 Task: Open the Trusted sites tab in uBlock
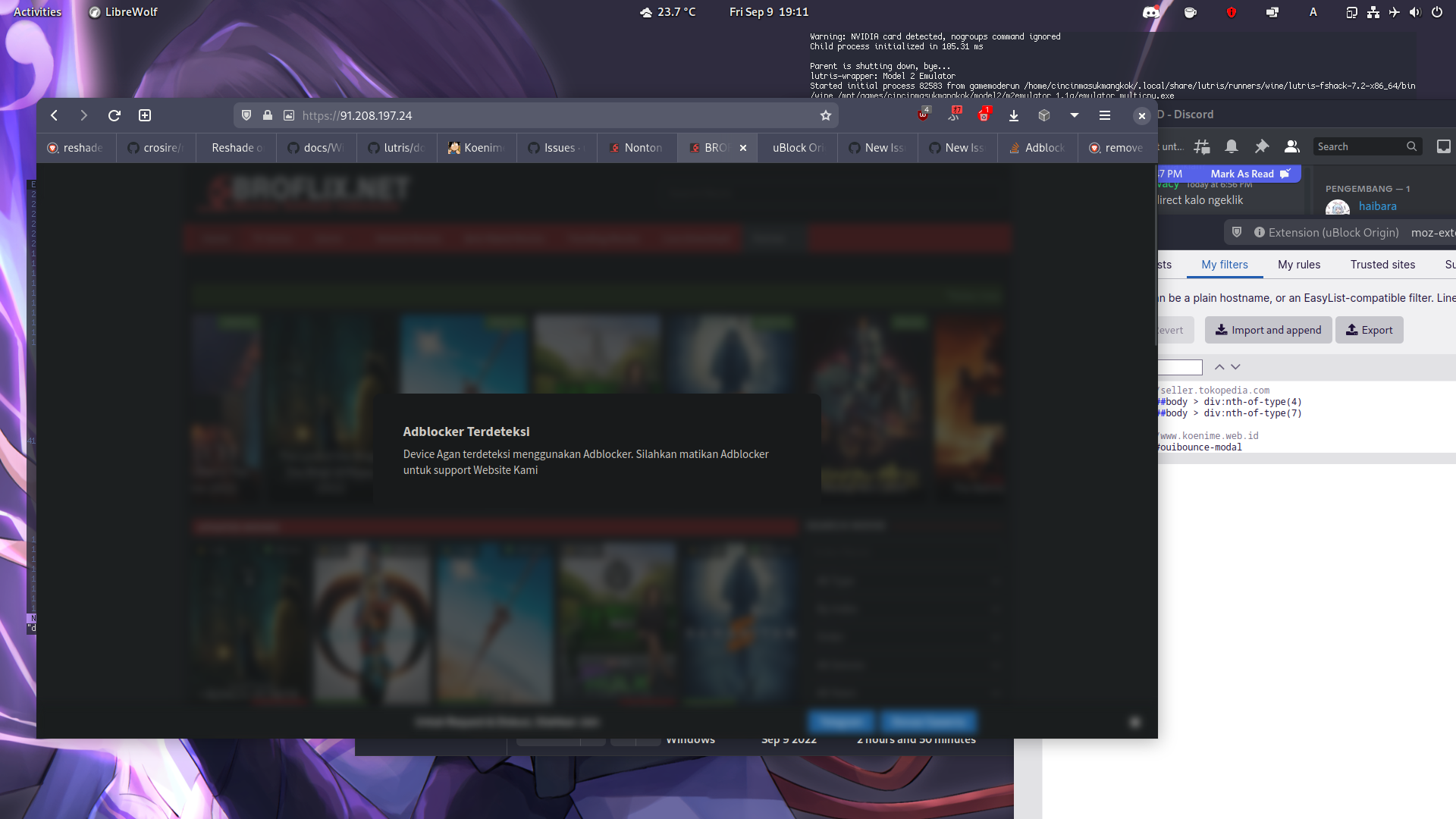(x=1382, y=265)
